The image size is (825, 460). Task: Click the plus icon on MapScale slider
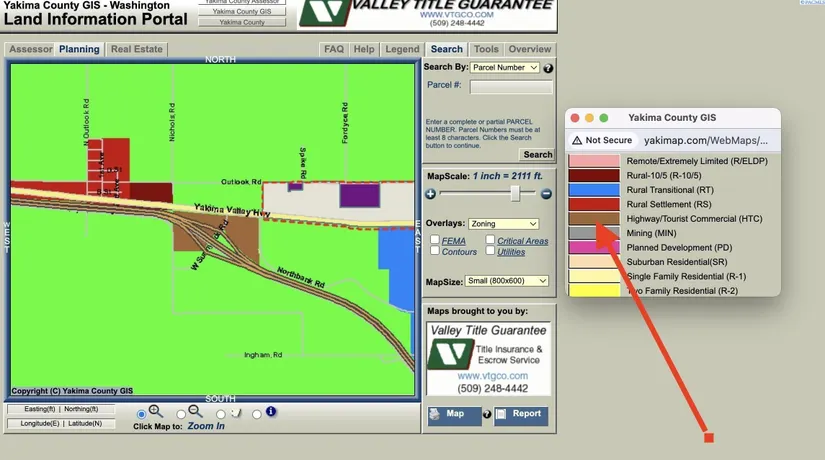pyautogui.click(x=431, y=194)
